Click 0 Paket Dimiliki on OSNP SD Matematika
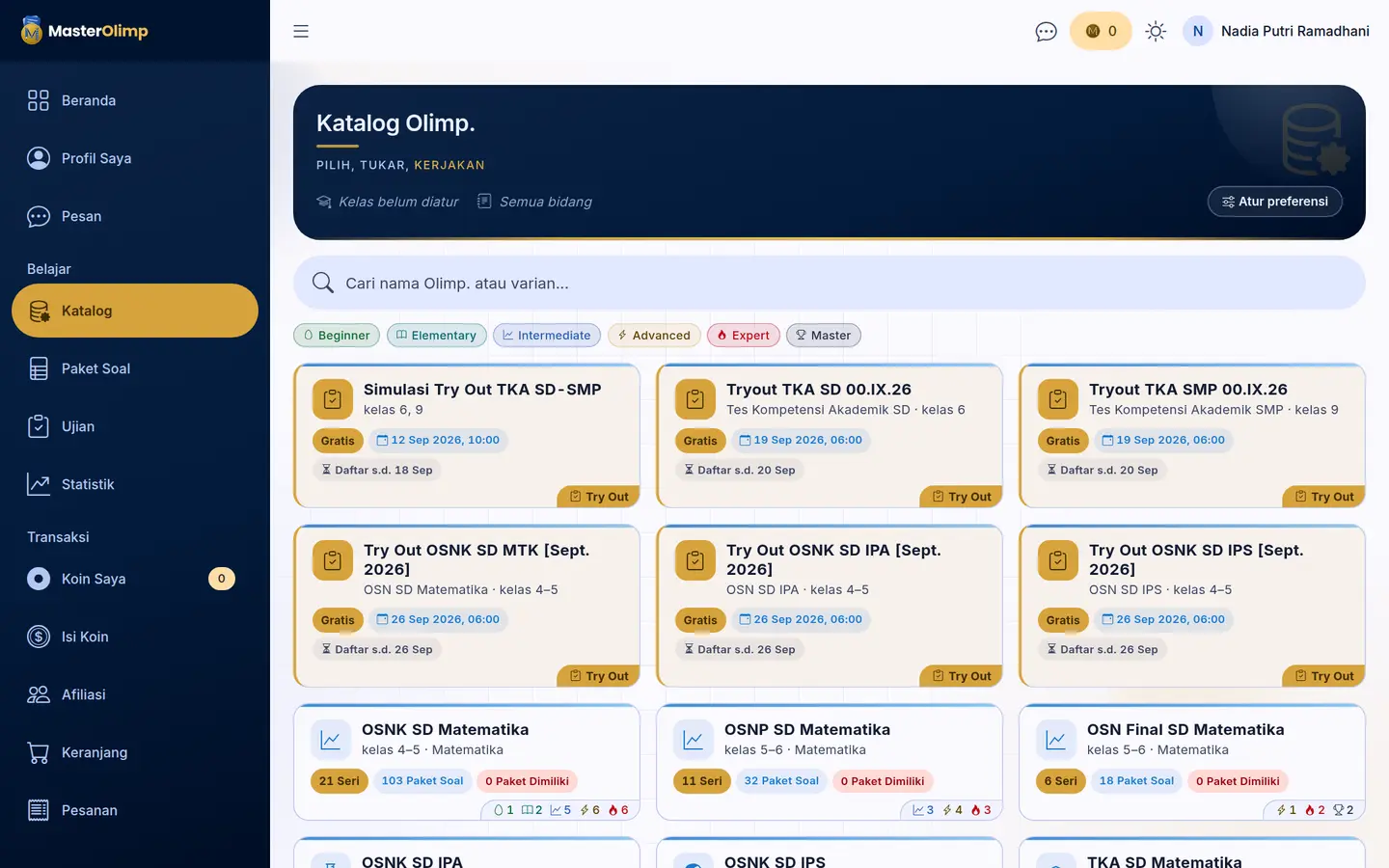Screen dimensions: 1389x868 (883, 781)
